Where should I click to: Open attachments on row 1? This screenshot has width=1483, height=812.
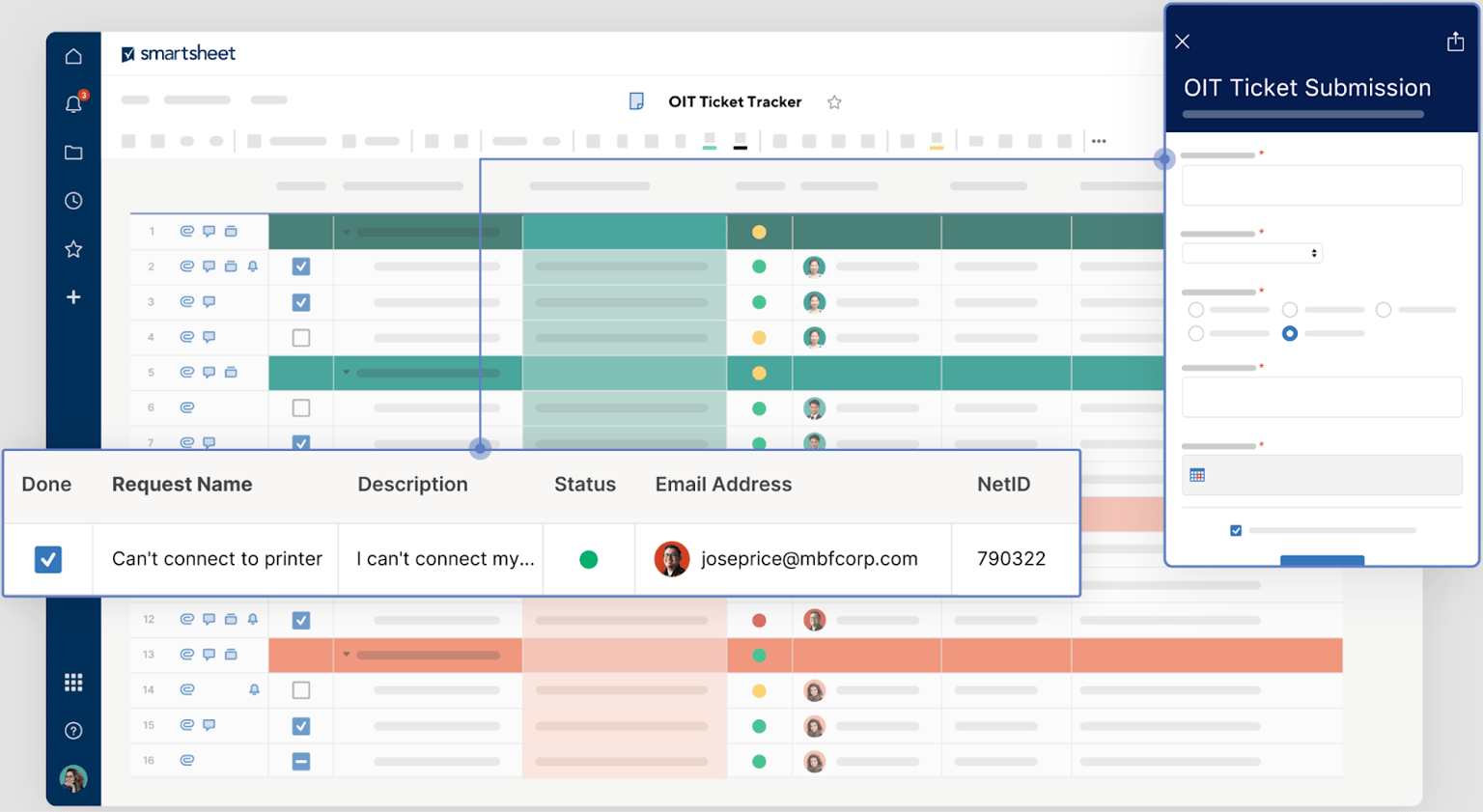pos(187,231)
